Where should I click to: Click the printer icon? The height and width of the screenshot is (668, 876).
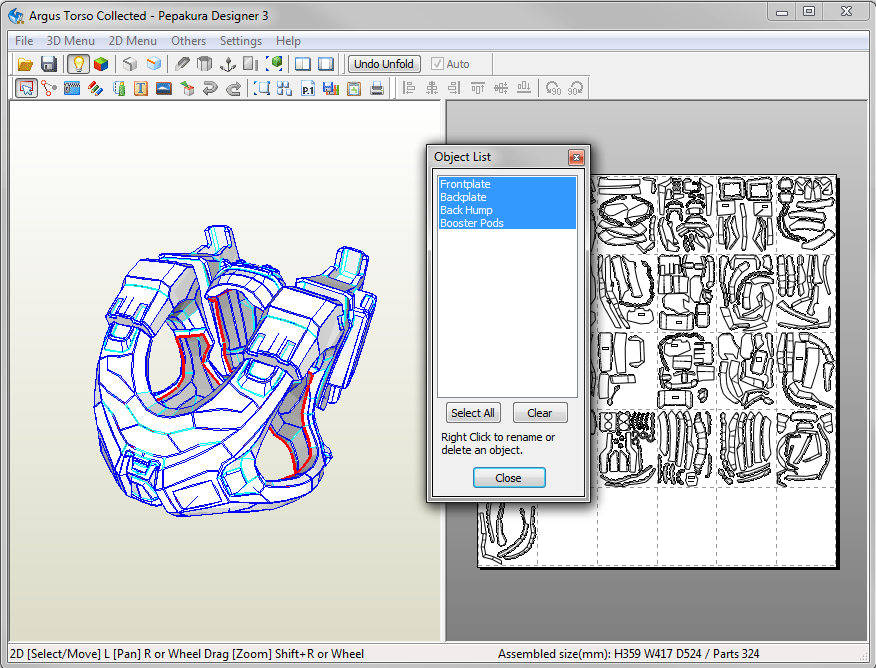(x=377, y=89)
